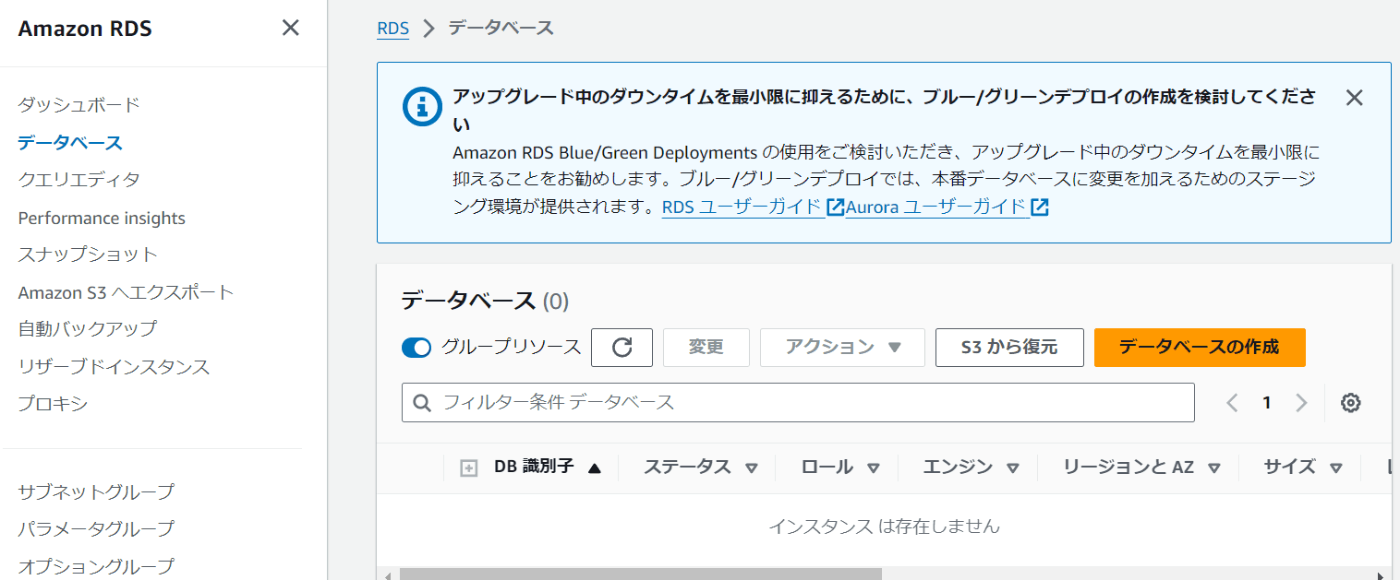
Task: Sort by ステータス column
Action: (701, 467)
